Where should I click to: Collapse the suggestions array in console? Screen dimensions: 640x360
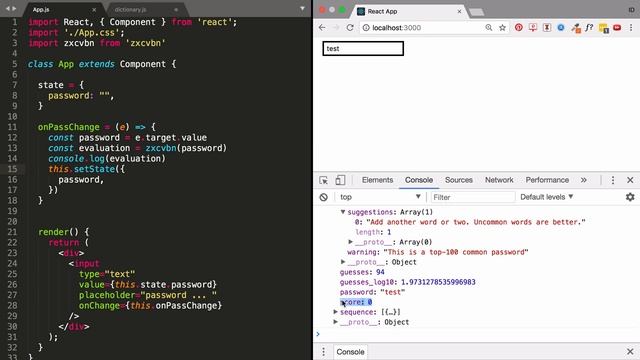[343, 212]
